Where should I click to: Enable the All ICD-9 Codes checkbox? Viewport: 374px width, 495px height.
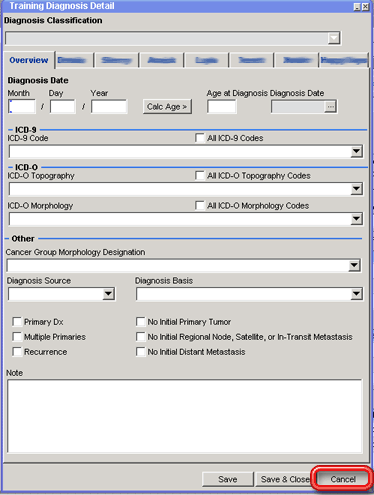pos(200,138)
